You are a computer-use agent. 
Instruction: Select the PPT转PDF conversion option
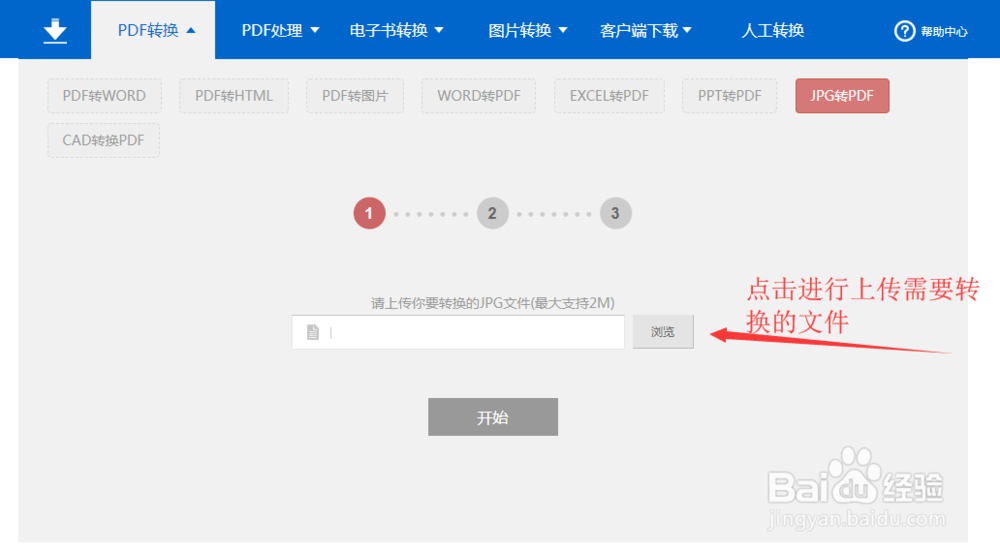coord(730,96)
